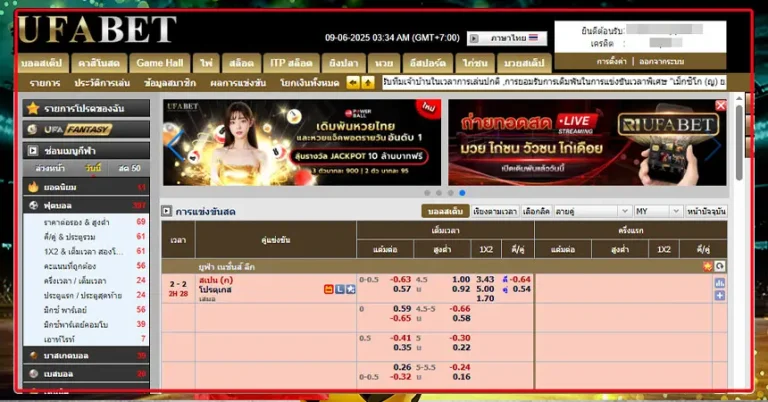Click the เลือกลีค select league button
The image size is (768, 402).
(x=536, y=211)
